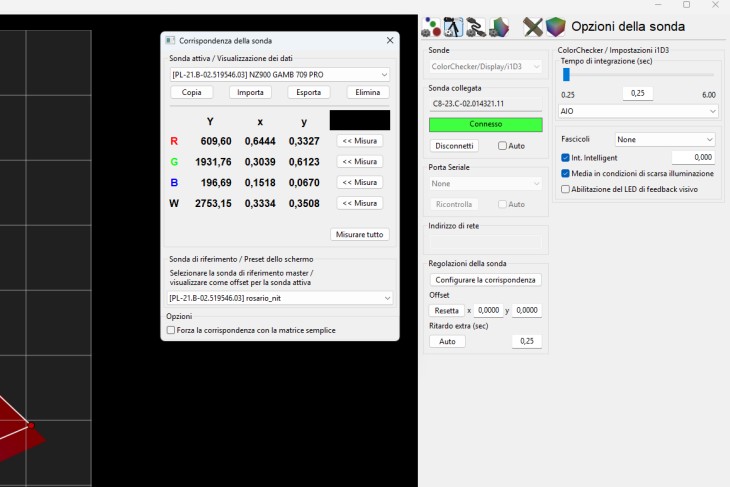
Task: Toggle the Int. Intelligent checkbox
Action: tap(566, 158)
